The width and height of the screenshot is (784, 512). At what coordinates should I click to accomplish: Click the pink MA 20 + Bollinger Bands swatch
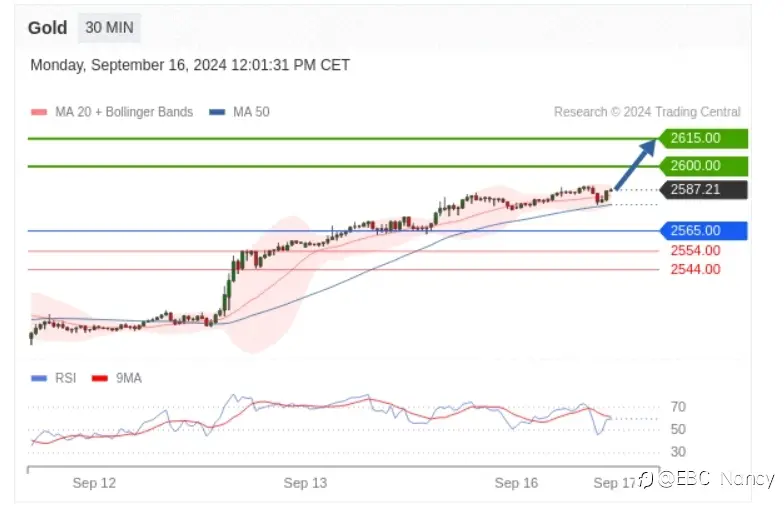pyautogui.click(x=39, y=112)
